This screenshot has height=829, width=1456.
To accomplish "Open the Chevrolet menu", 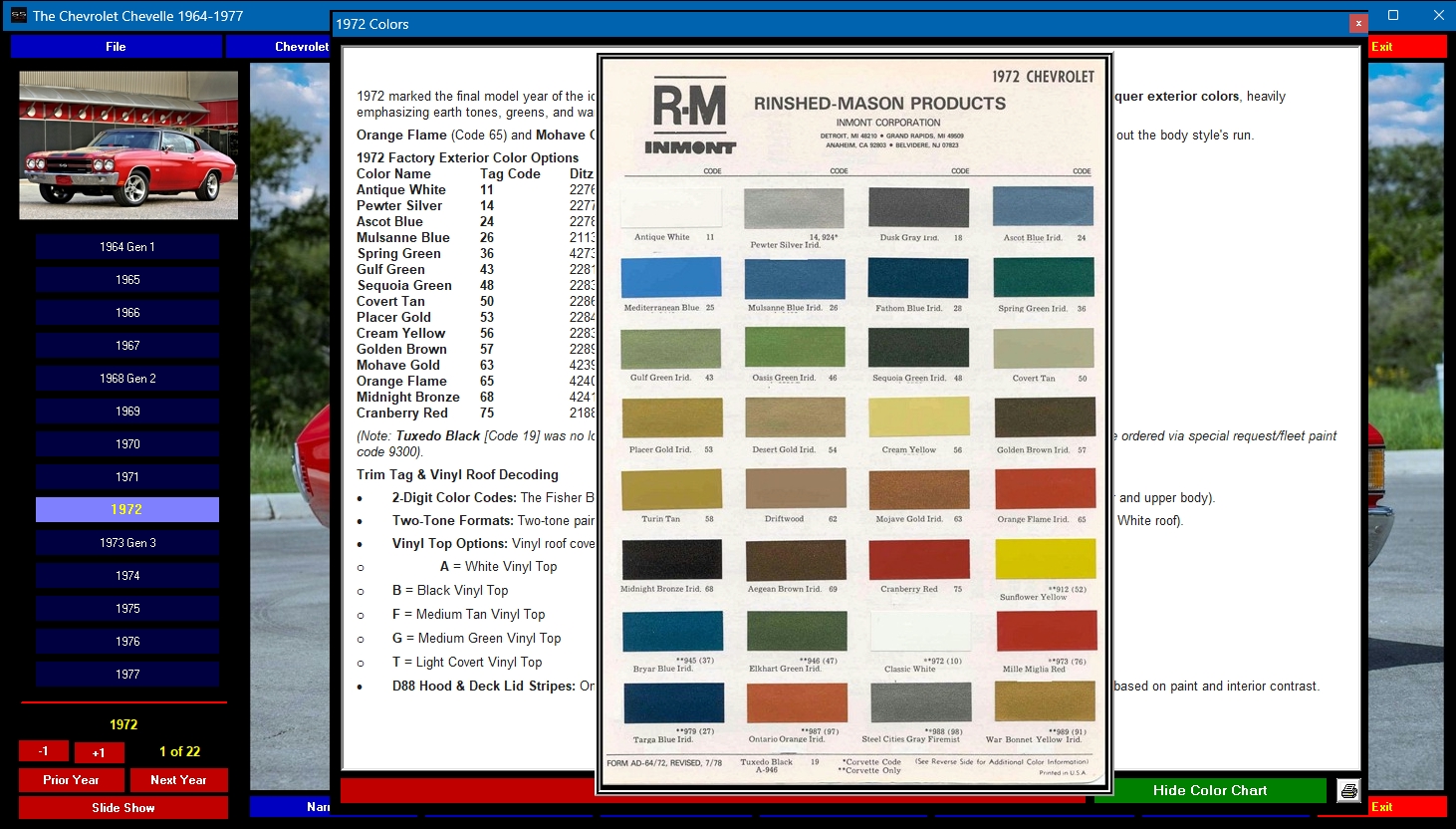I will tap(278, 47).
